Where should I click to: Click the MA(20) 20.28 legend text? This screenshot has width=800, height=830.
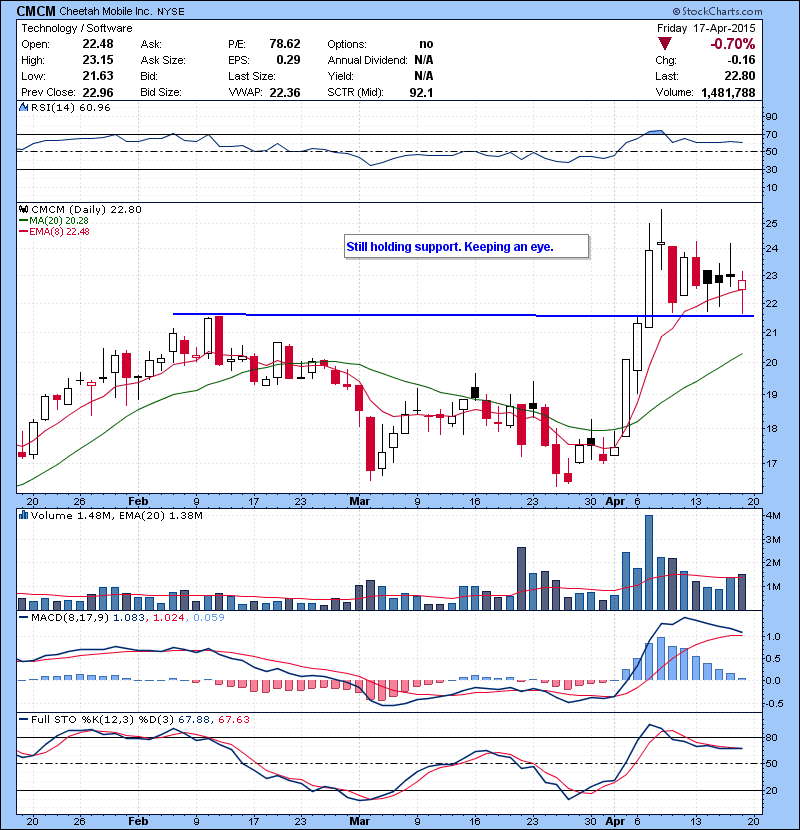[59, 221]
